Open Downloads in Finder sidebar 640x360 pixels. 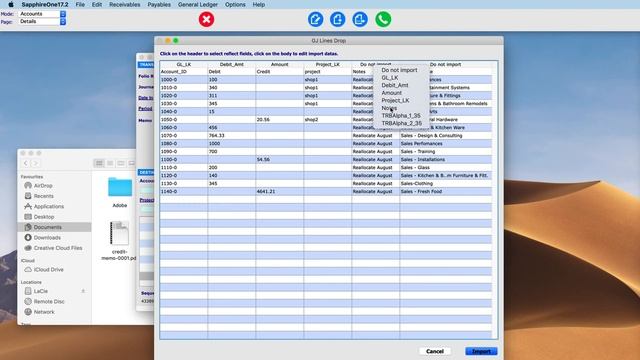click(x=47, y=238)
